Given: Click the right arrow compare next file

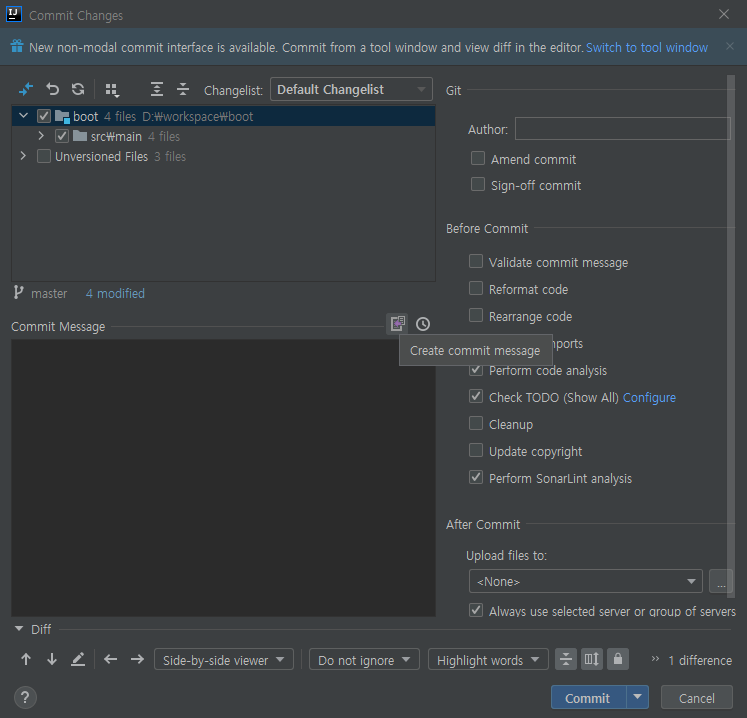Looking at the screenshot, I should 137,659.
